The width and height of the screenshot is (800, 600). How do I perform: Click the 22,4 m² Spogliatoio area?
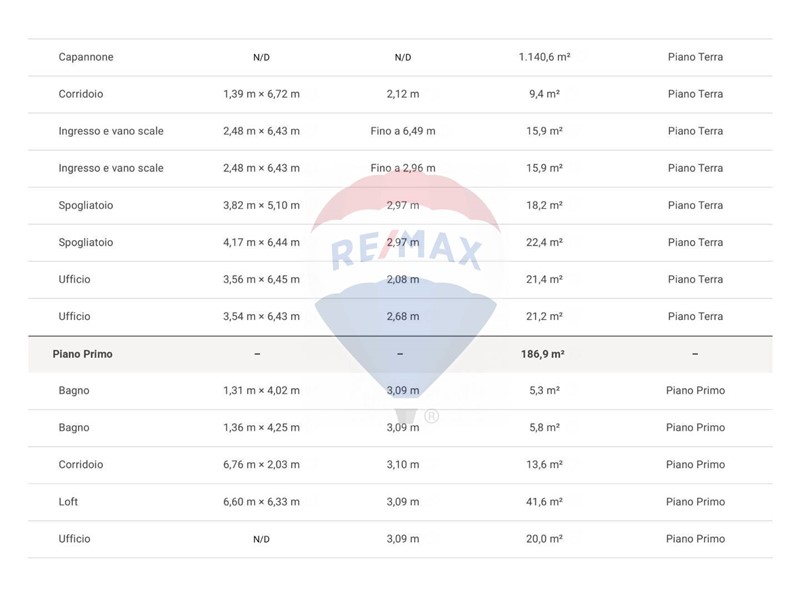544,242
